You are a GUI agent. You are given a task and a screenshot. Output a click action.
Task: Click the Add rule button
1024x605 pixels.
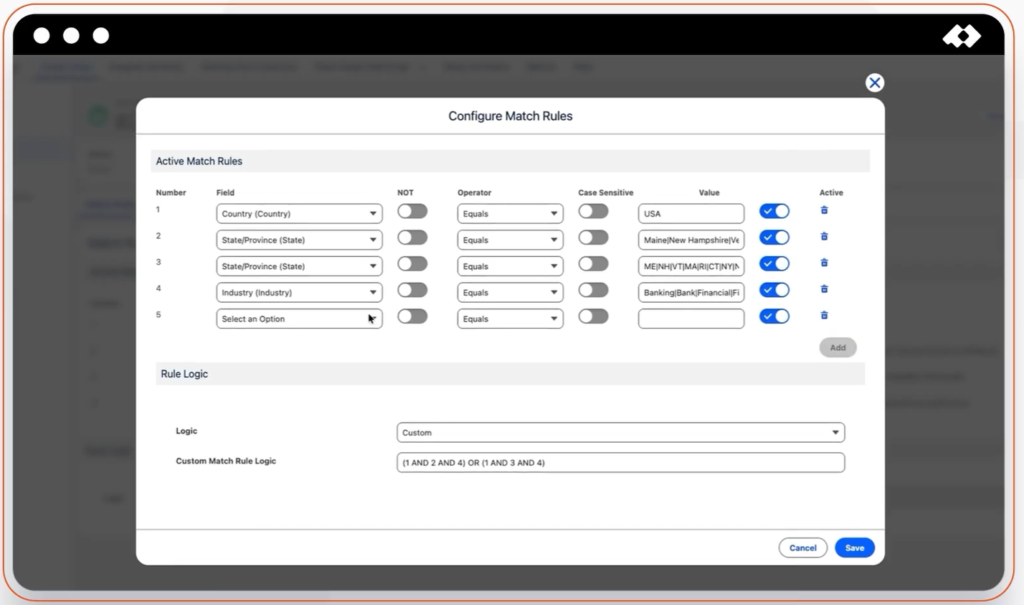pos(837,348)
